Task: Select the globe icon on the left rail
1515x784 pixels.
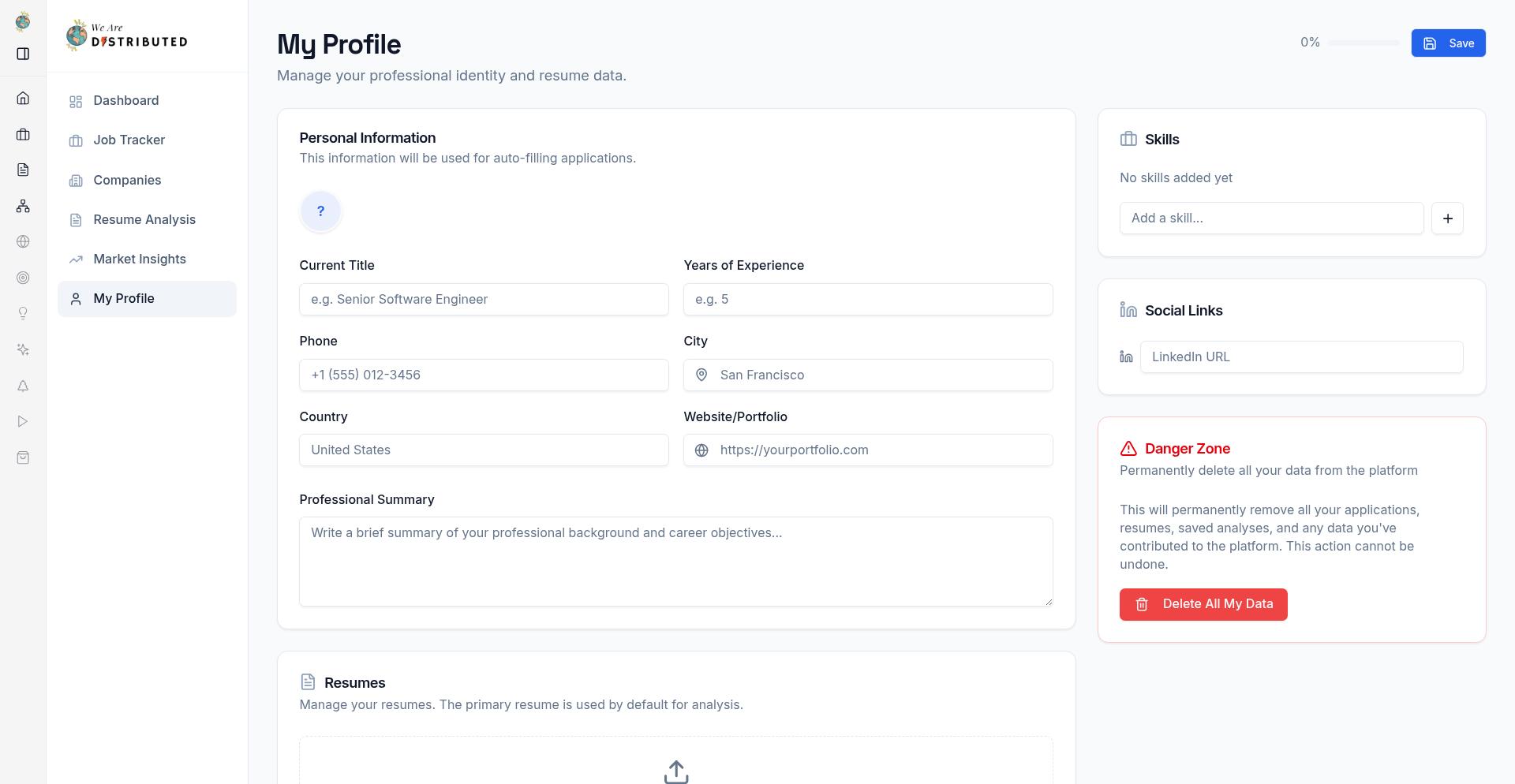Action: coord(23,241)
